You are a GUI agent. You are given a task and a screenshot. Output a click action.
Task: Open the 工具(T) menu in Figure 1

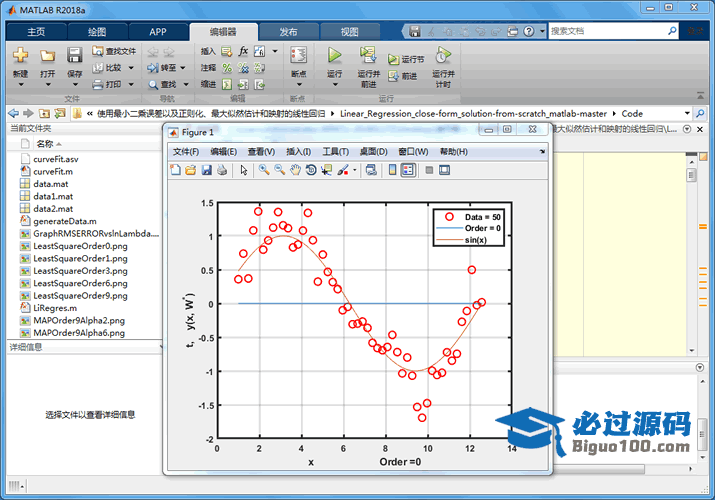(336, 151)
